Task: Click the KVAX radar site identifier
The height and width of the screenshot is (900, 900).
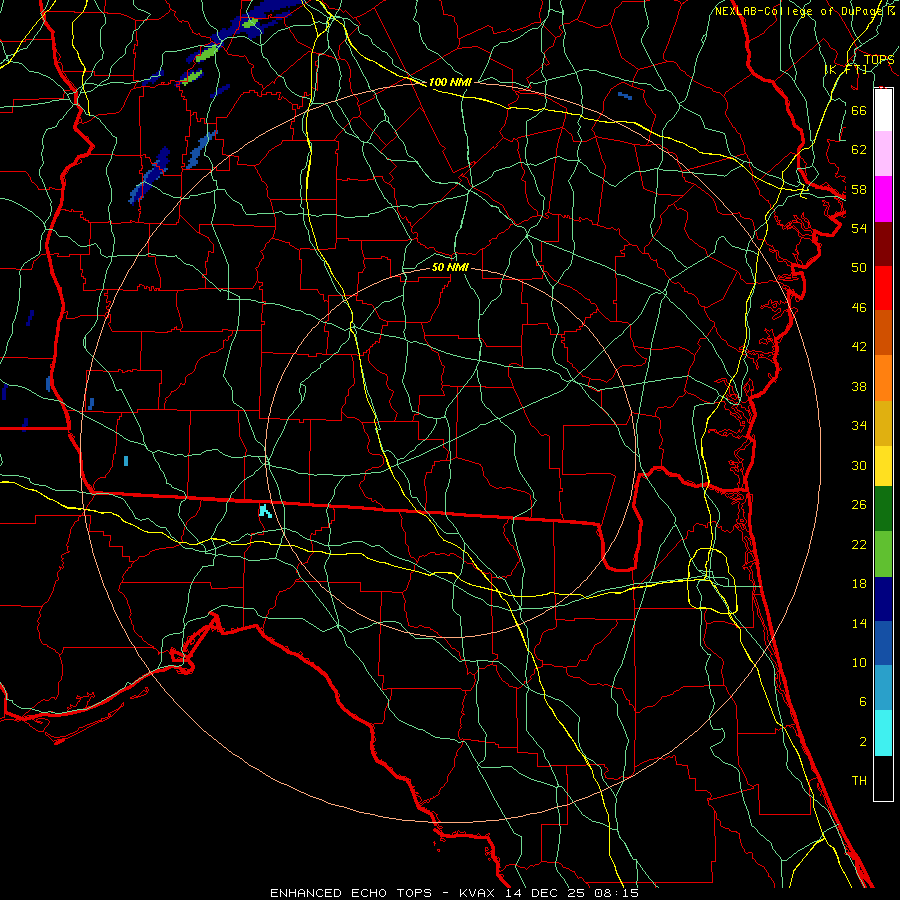Action: pyautogui.click(x=479, y=893)
